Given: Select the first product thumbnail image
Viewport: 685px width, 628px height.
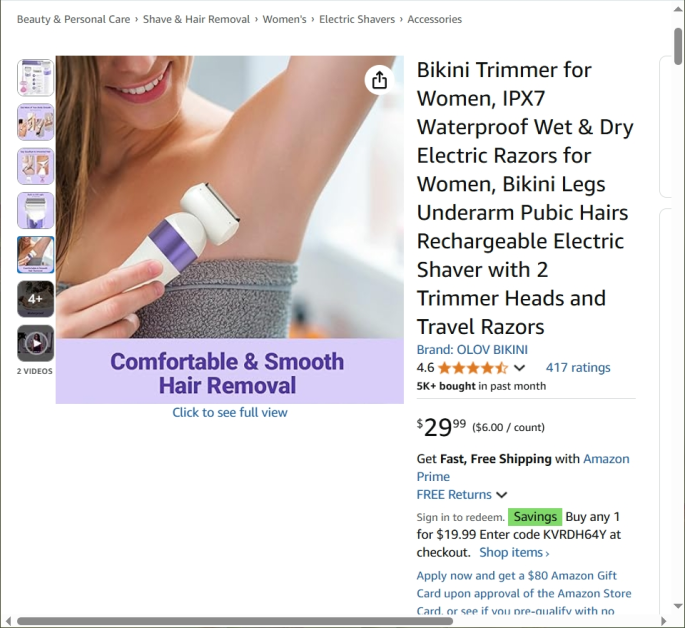Looking at the screenshot, I should click(35, 78).
